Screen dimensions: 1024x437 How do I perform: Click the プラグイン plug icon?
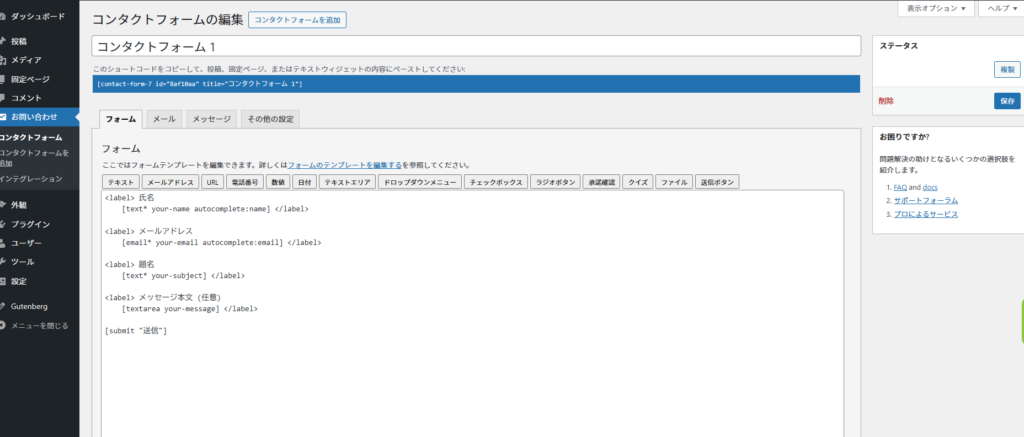pos(4,224)
